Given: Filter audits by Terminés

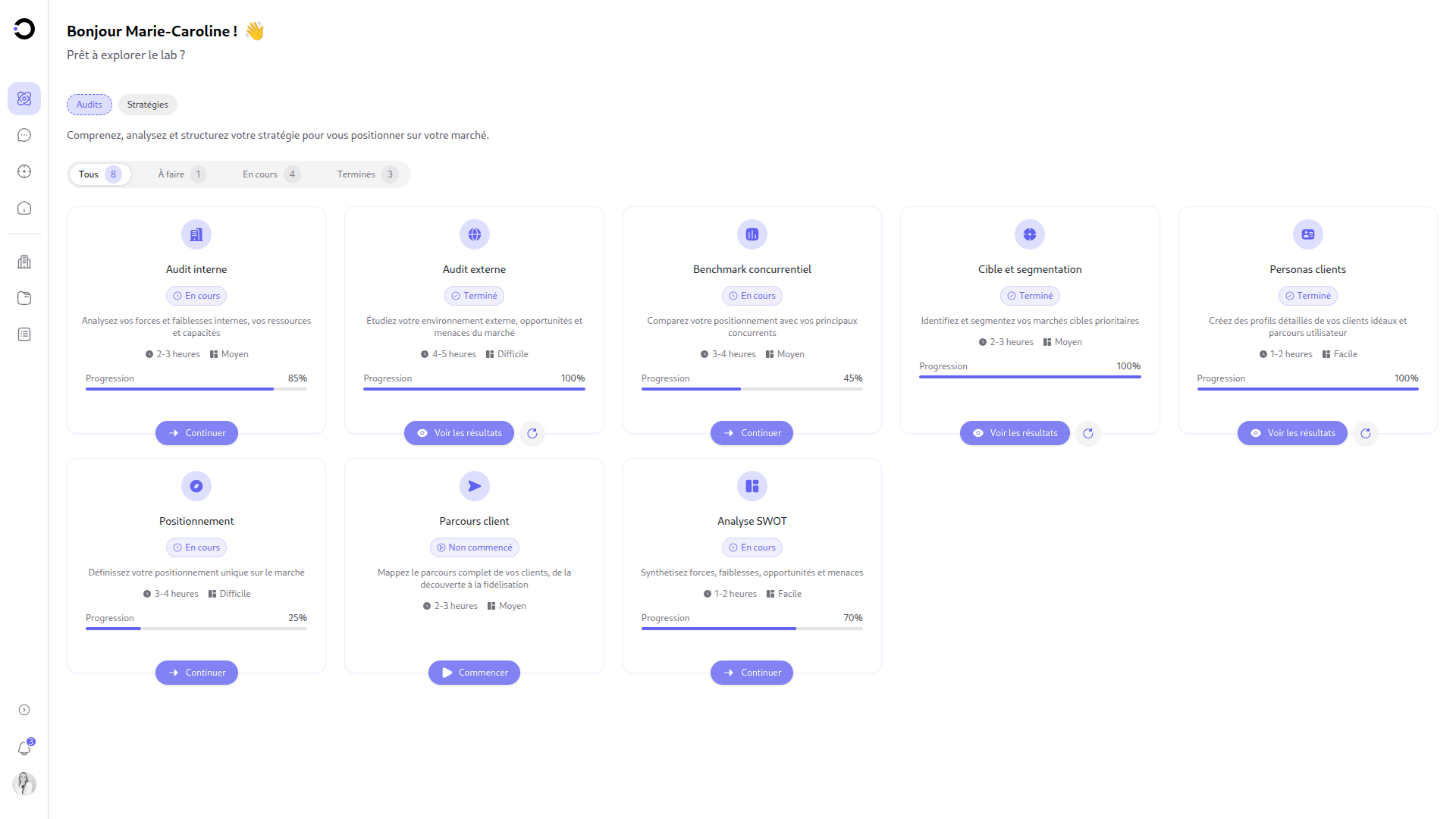Looking at the screenshot, I should [x=367, y=174].
